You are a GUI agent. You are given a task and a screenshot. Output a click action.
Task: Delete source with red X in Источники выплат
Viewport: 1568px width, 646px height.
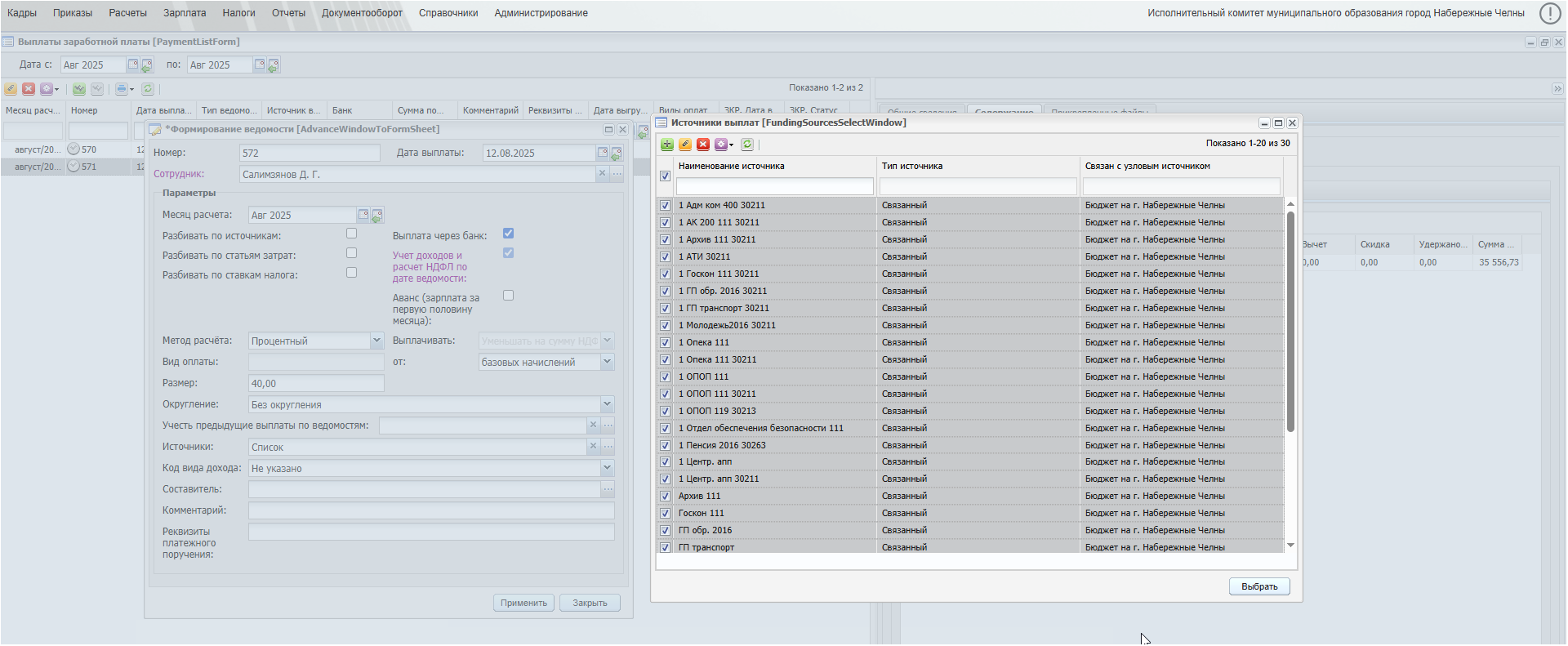(x=703, y=145)
